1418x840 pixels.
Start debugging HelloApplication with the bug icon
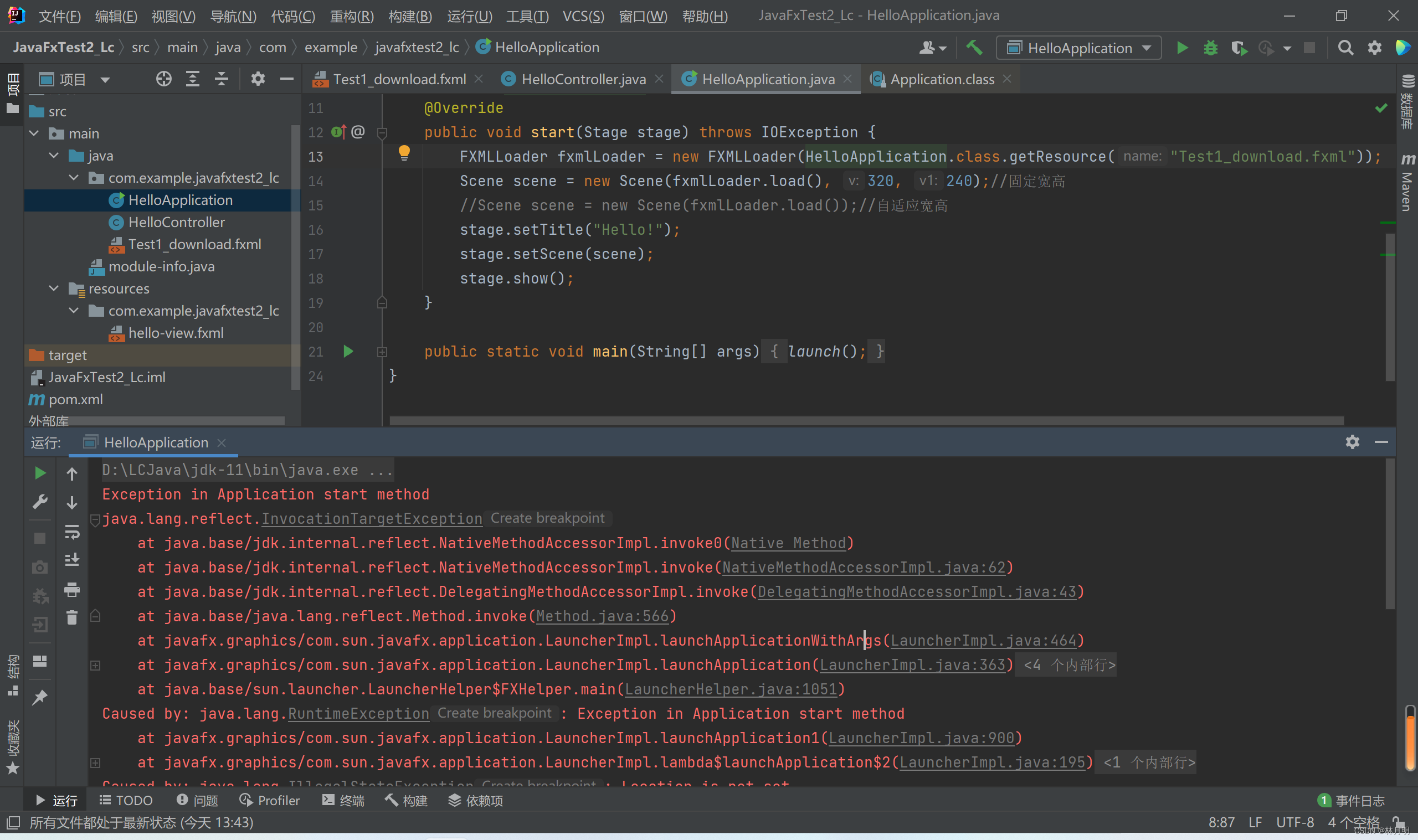click(1210, 48)
